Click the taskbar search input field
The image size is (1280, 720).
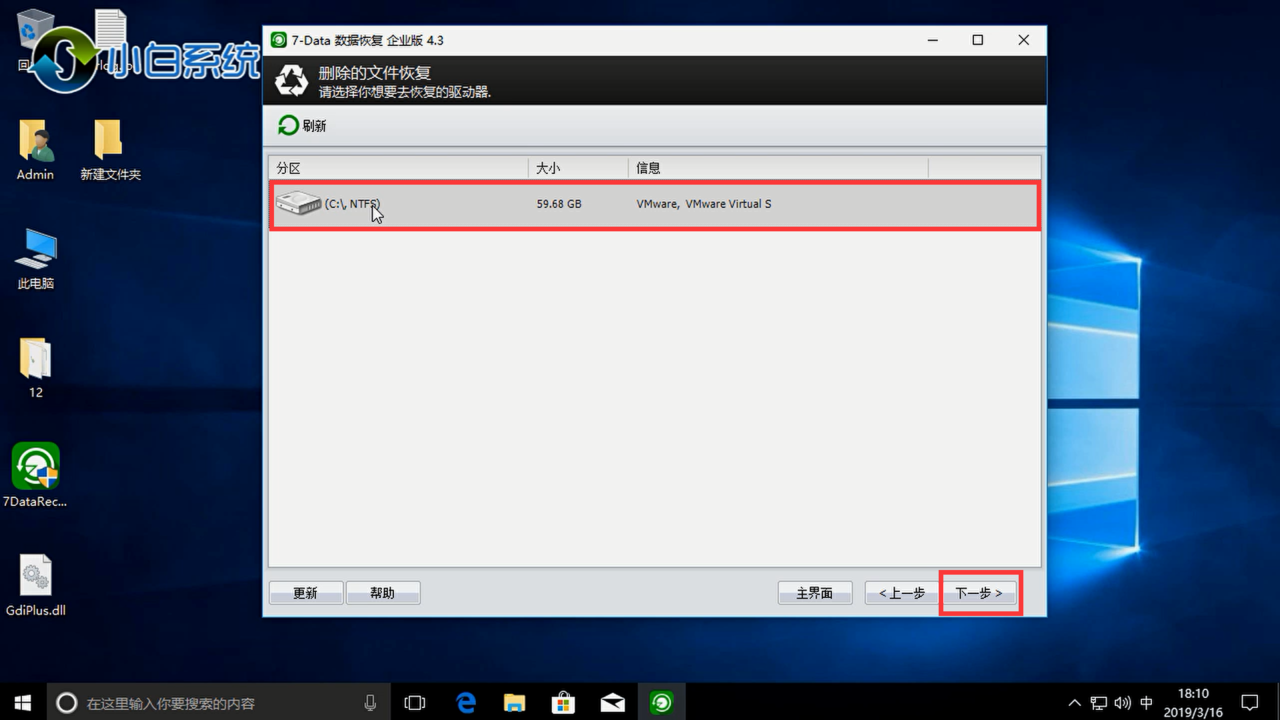220,703
